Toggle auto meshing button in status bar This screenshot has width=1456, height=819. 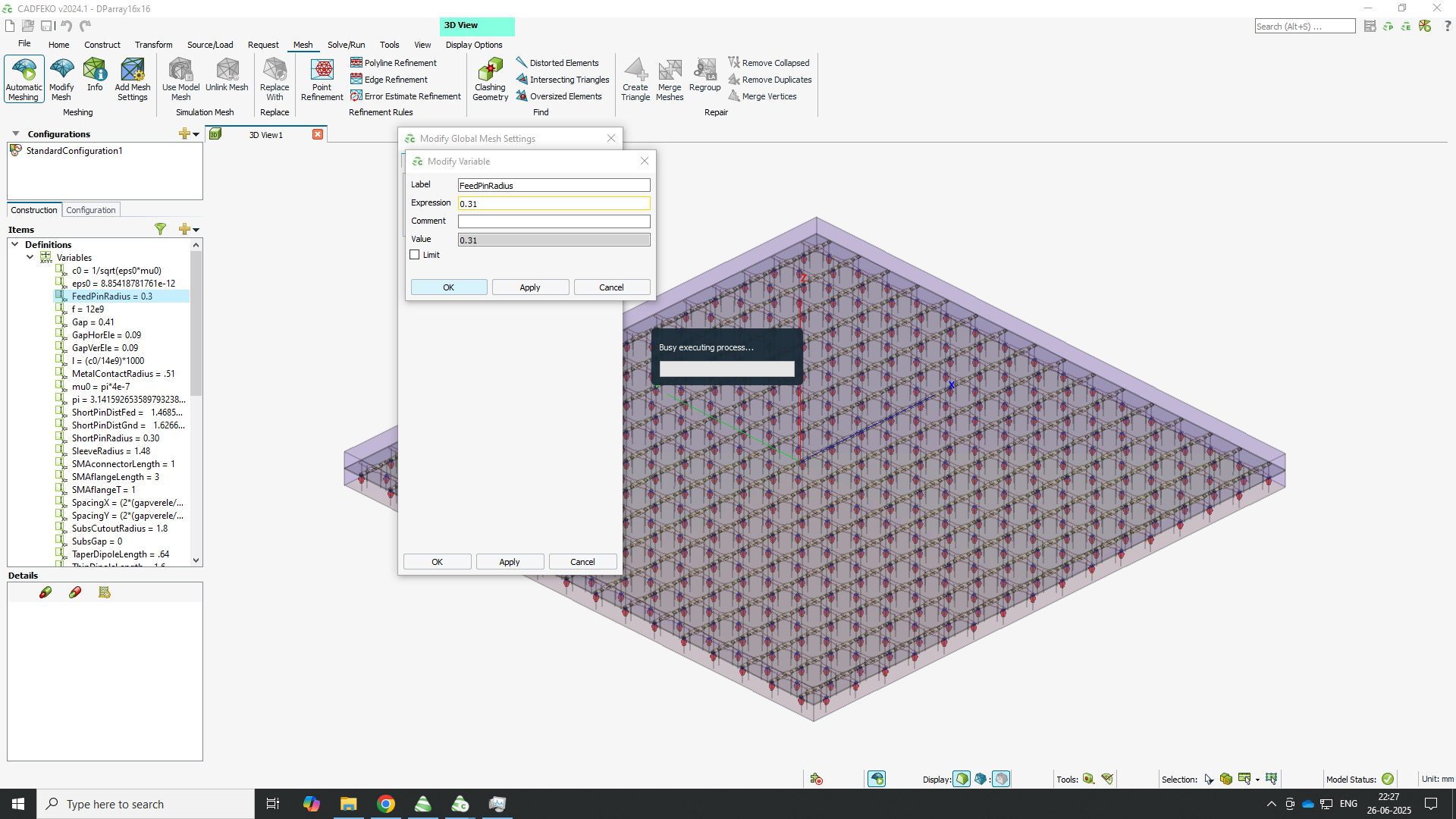tap(877, 779)
